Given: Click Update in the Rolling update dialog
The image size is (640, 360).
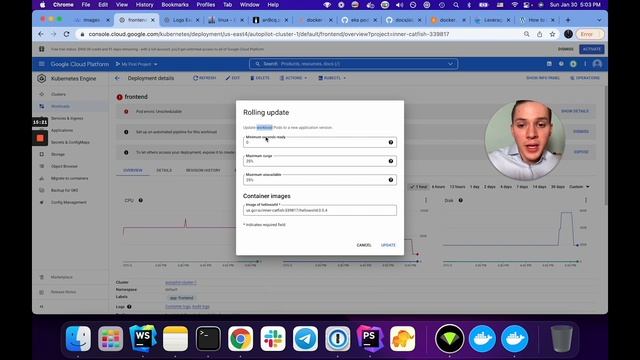Looking at the screenshot, I should (x=388, y=245).
